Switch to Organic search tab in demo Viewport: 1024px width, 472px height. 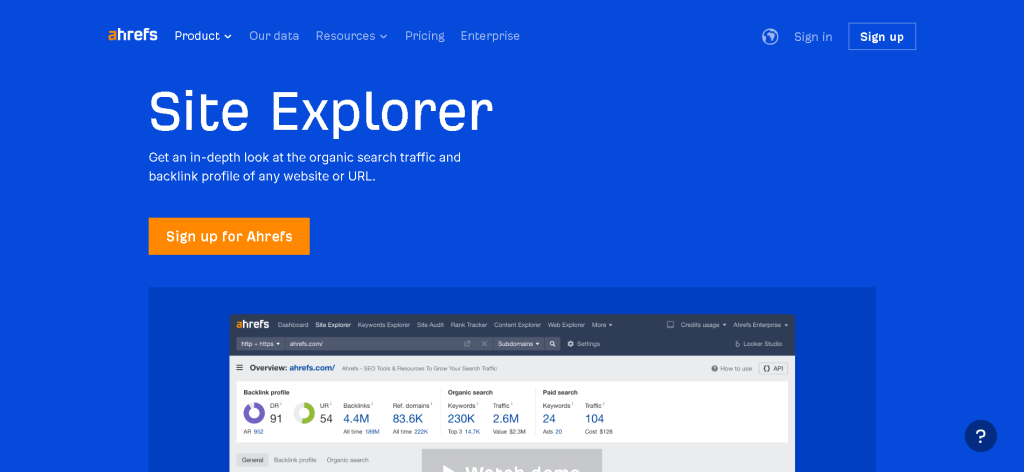point(347,460)
